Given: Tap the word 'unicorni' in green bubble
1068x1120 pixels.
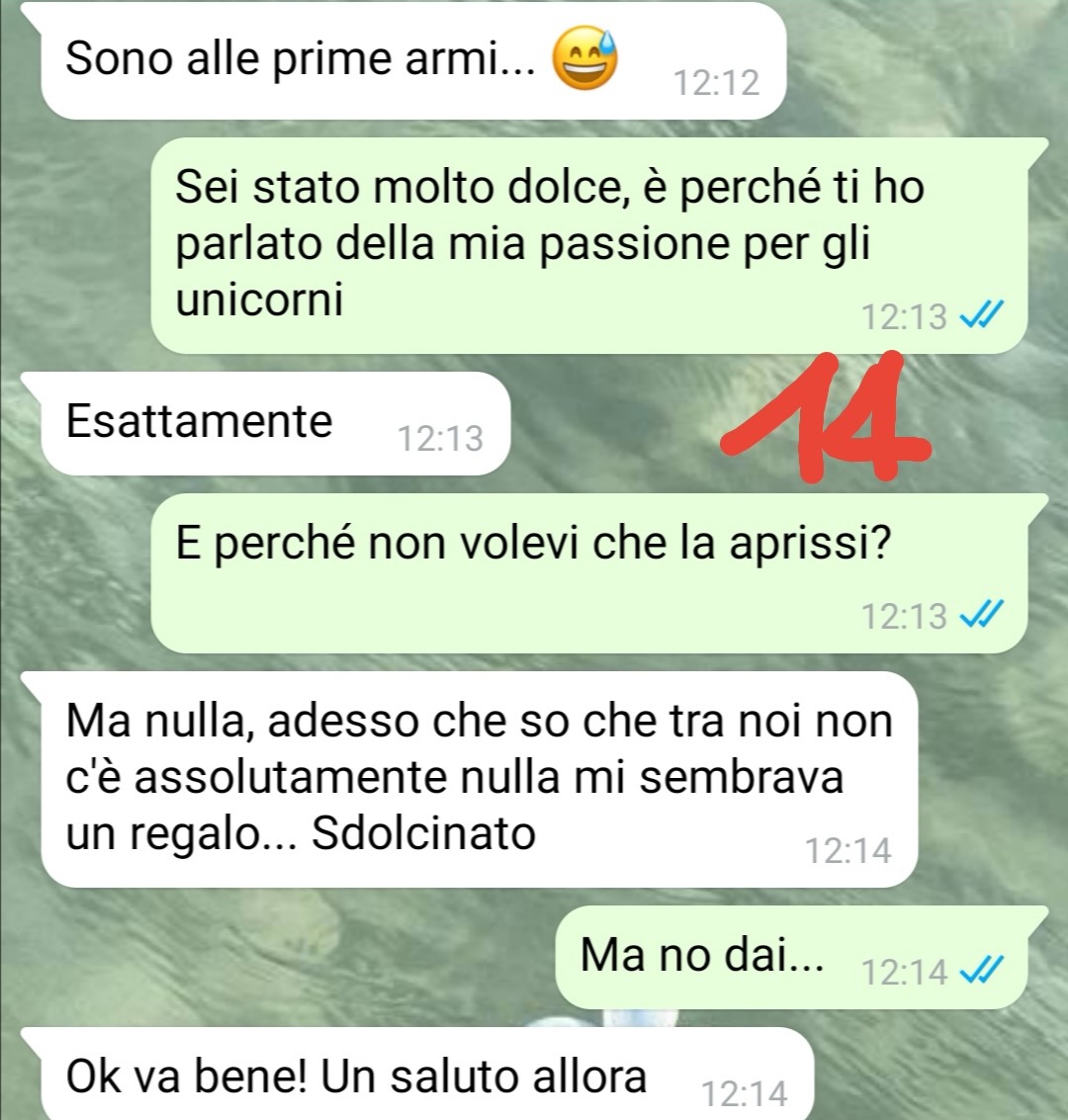Looking at the screenshot, I should [259, 299].
